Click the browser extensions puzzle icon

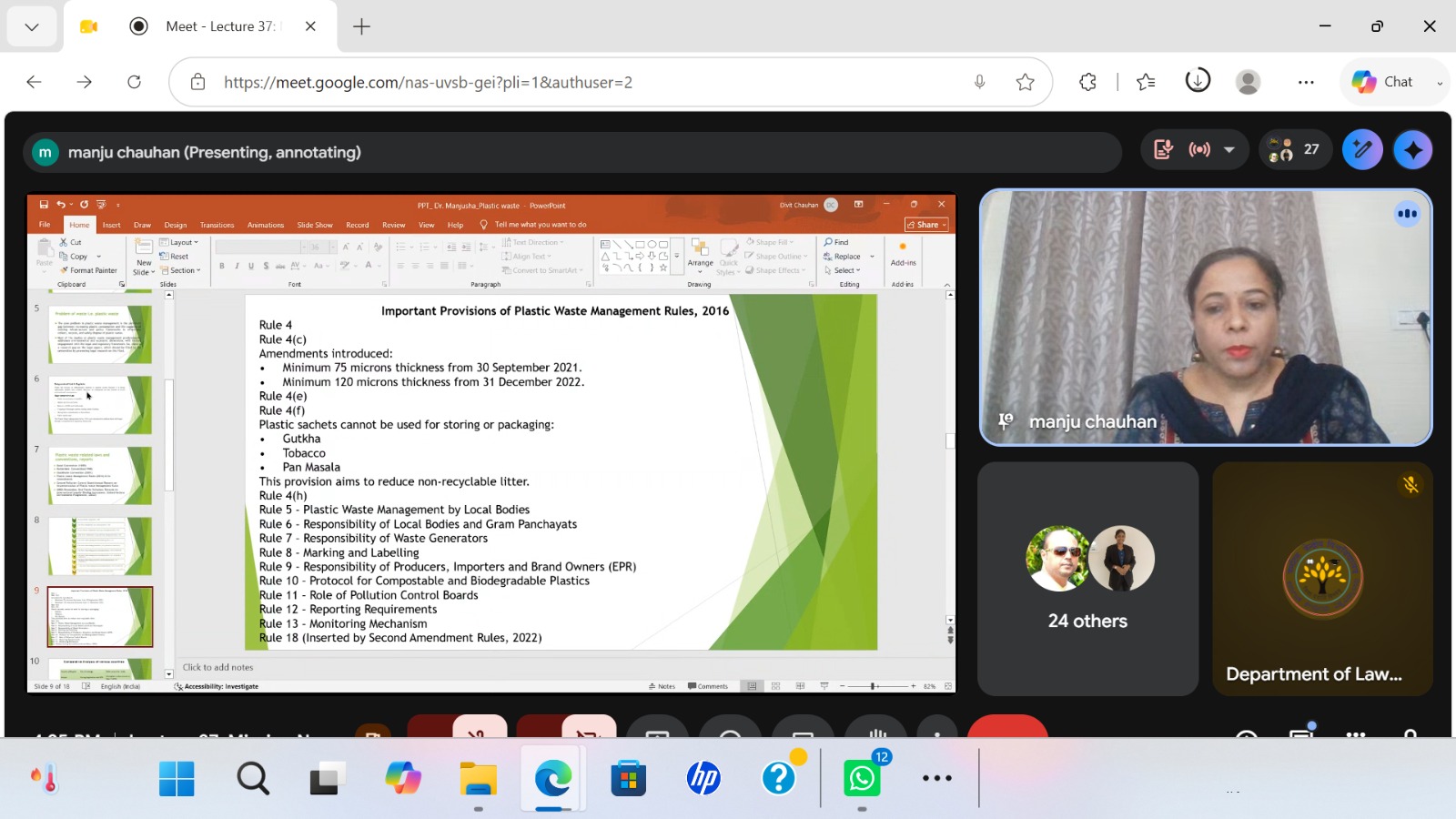(x=1087, y=82)
